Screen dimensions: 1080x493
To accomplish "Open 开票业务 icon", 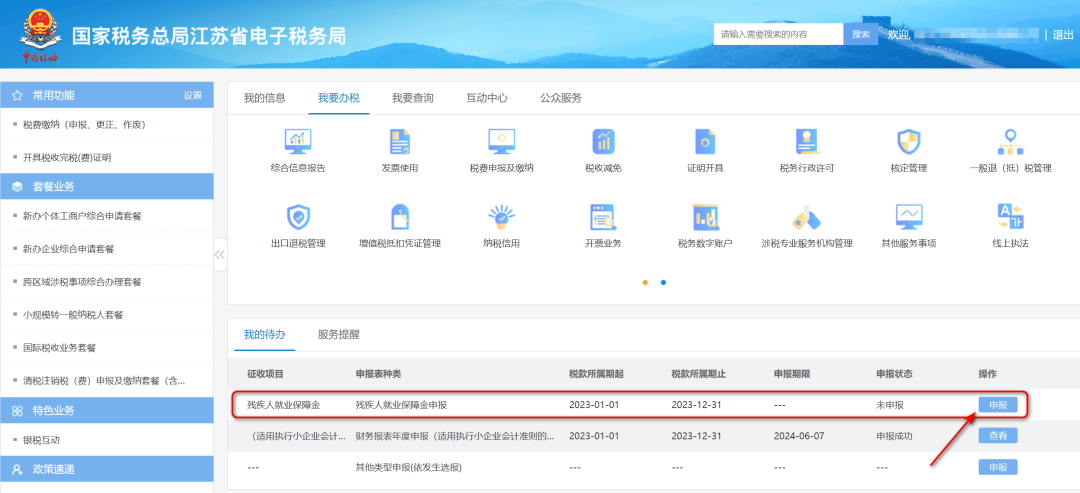I will 603,217.
